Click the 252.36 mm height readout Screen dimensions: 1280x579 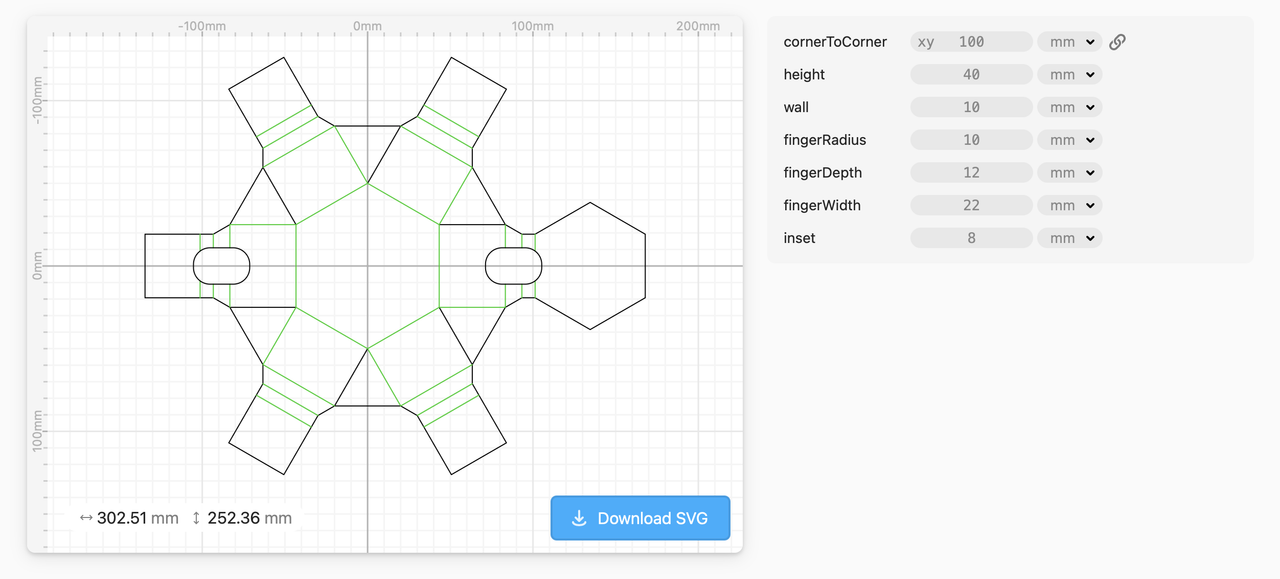[x=250, y=518]
